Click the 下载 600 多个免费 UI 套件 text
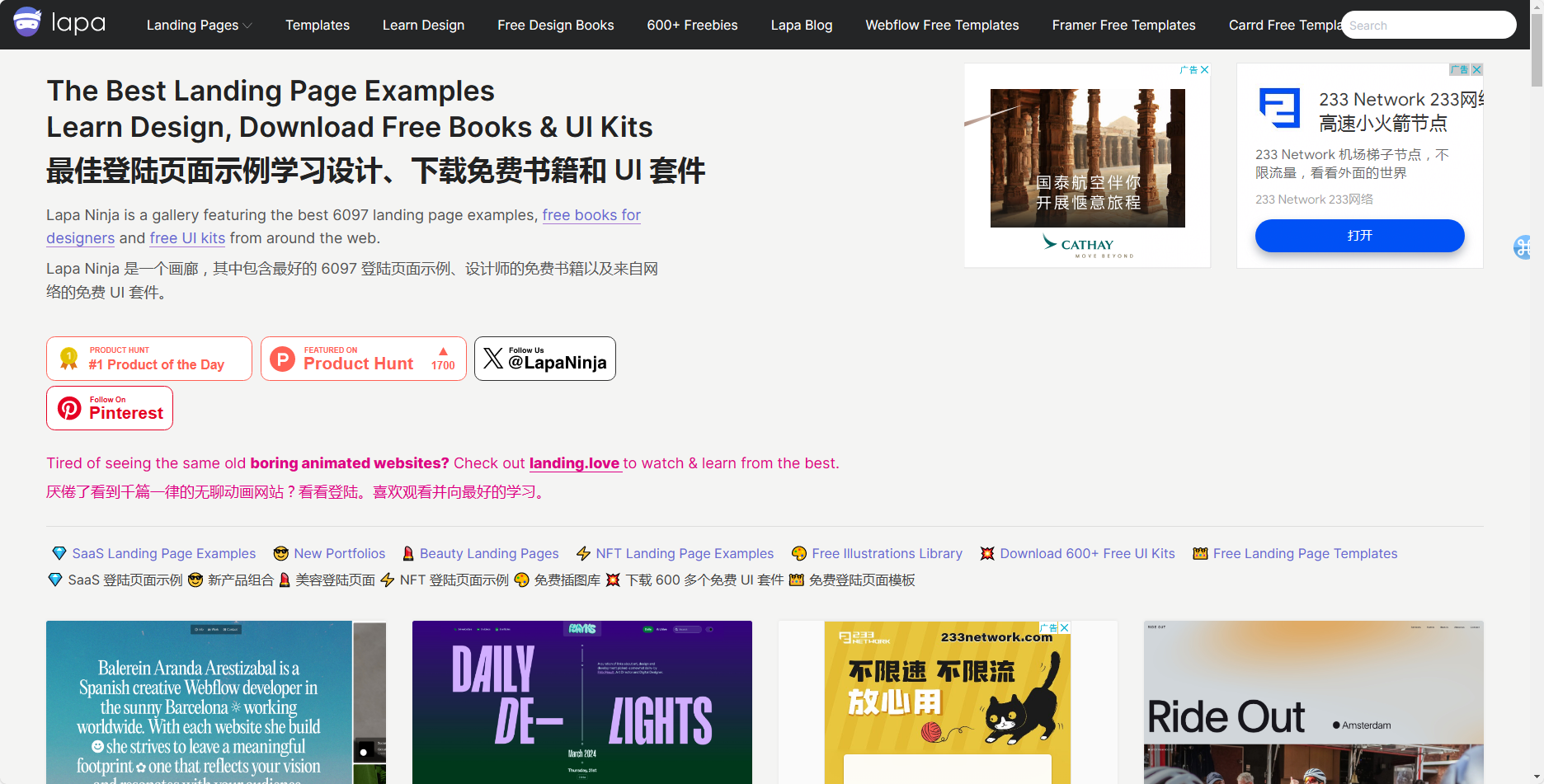This screenshot has width=1544, height=784. [x=704, y=580]
